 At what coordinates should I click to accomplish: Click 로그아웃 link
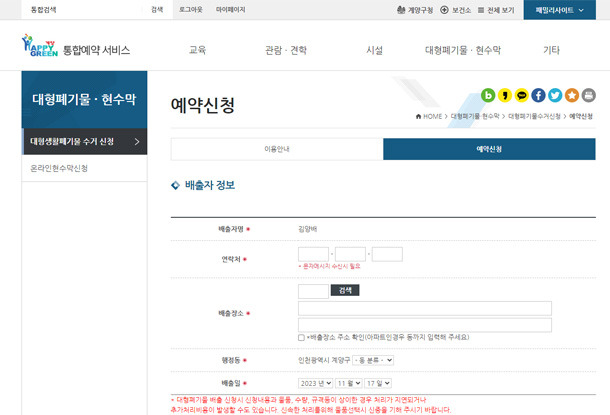pyautogui.click(x=191, y=10)
